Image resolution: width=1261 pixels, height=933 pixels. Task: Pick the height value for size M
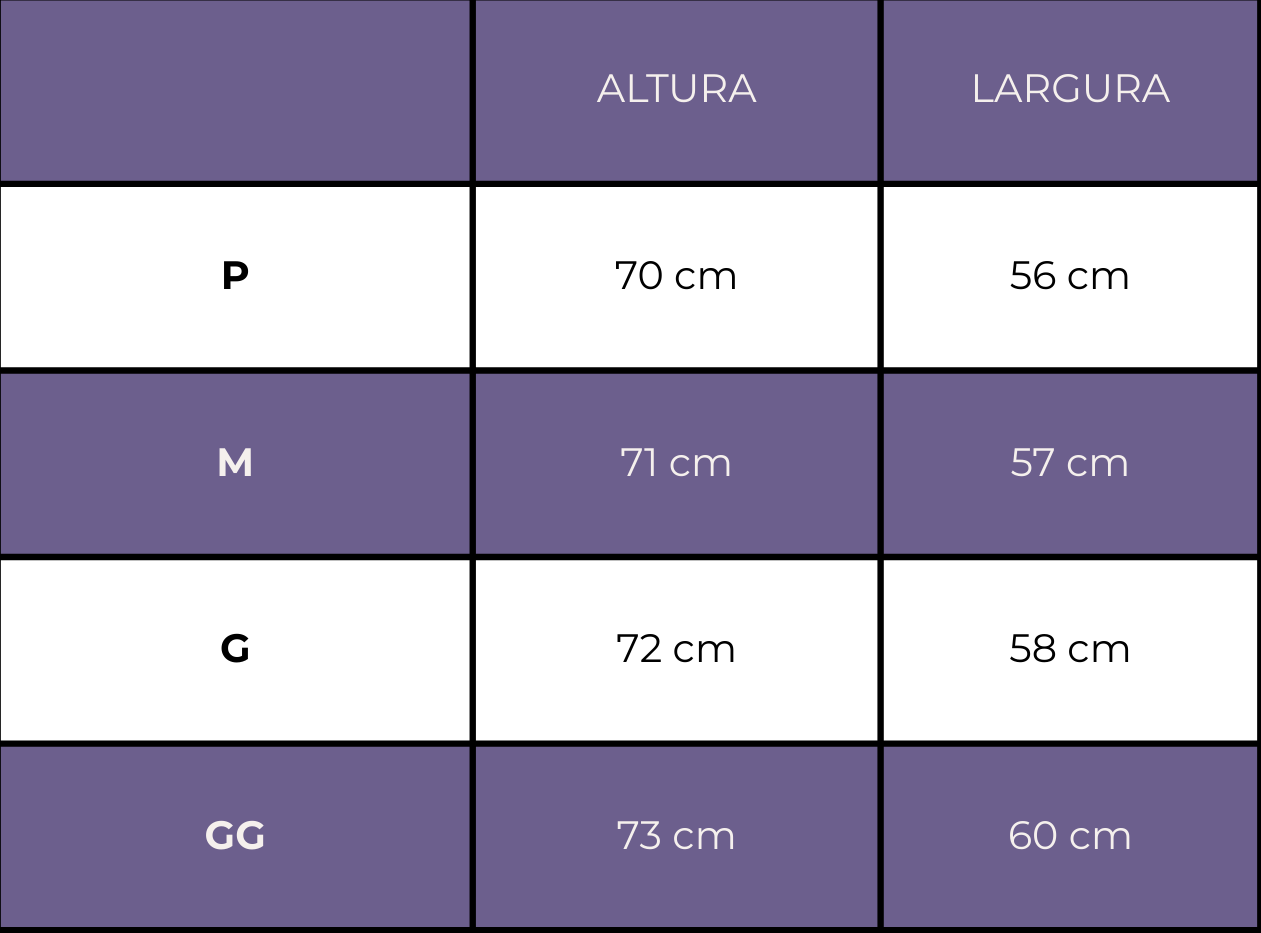(x=676, y=463)
